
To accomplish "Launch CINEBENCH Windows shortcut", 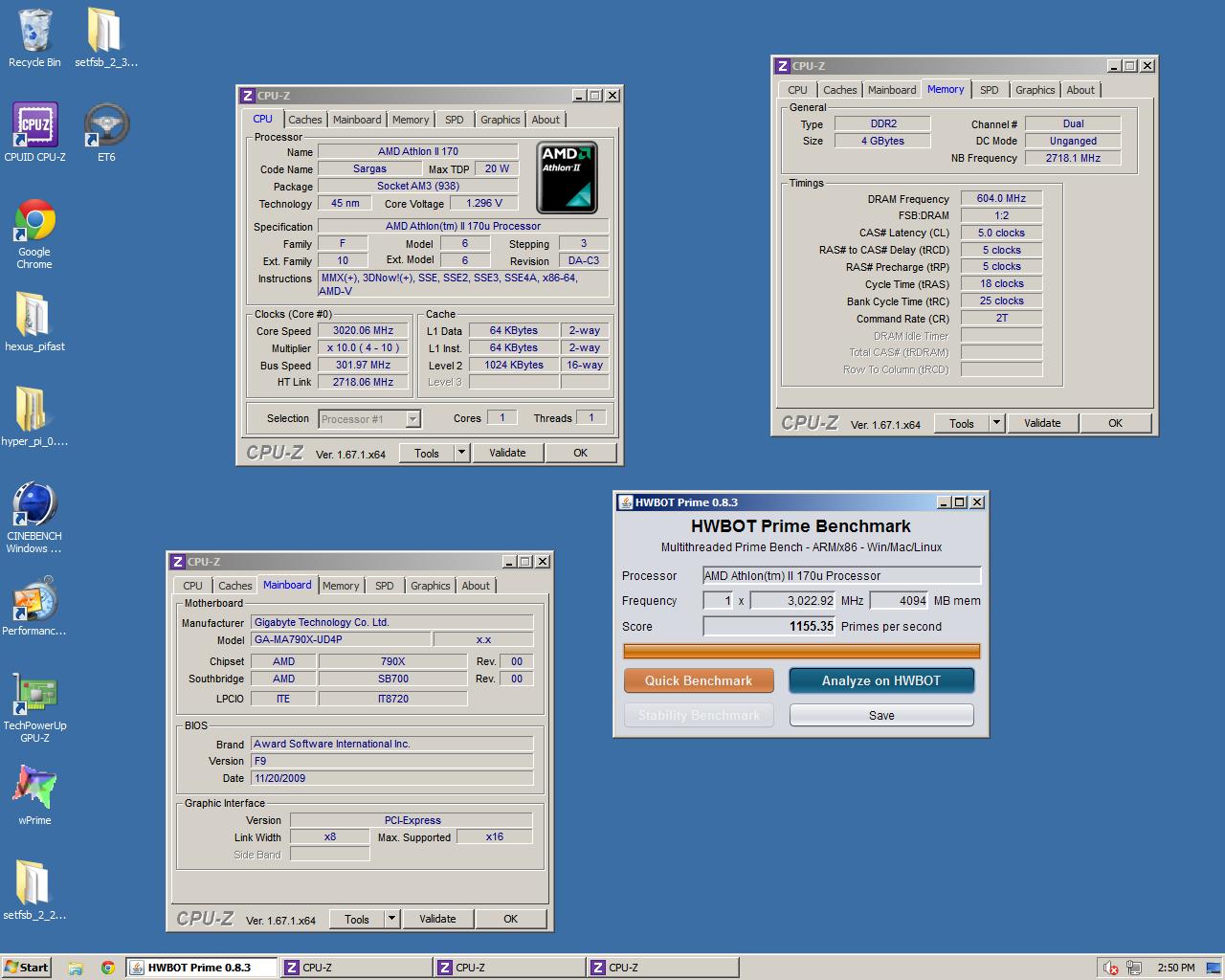I will click(34, 517).
